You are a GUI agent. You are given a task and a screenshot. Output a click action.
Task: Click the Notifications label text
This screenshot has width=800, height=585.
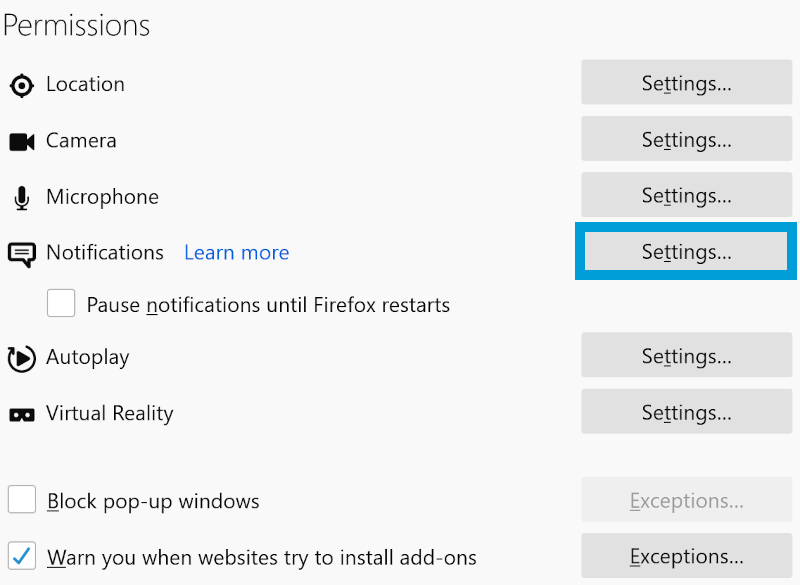click(x=105, y=253)
